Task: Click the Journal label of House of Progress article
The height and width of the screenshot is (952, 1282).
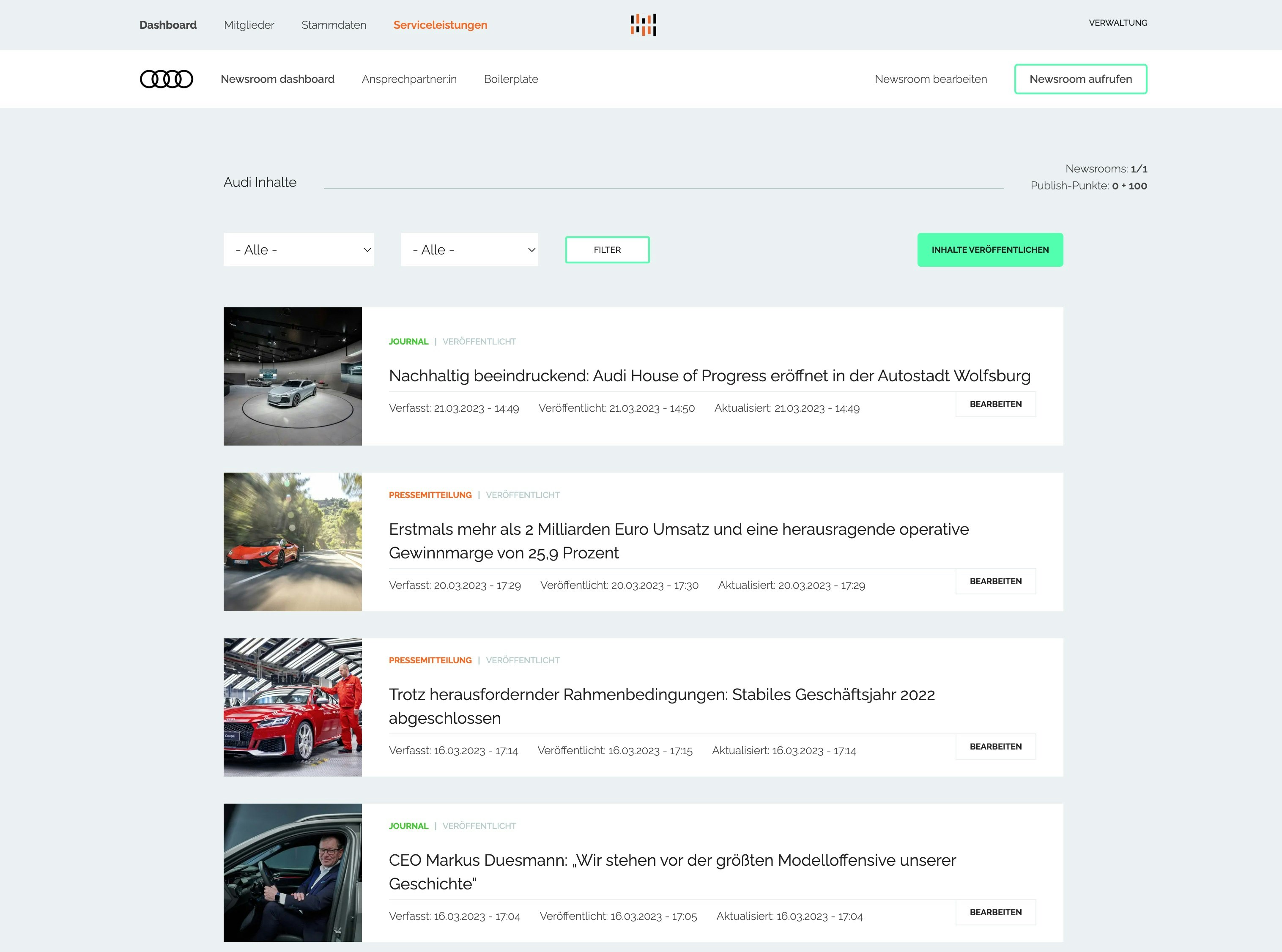Action: [409, 341]
